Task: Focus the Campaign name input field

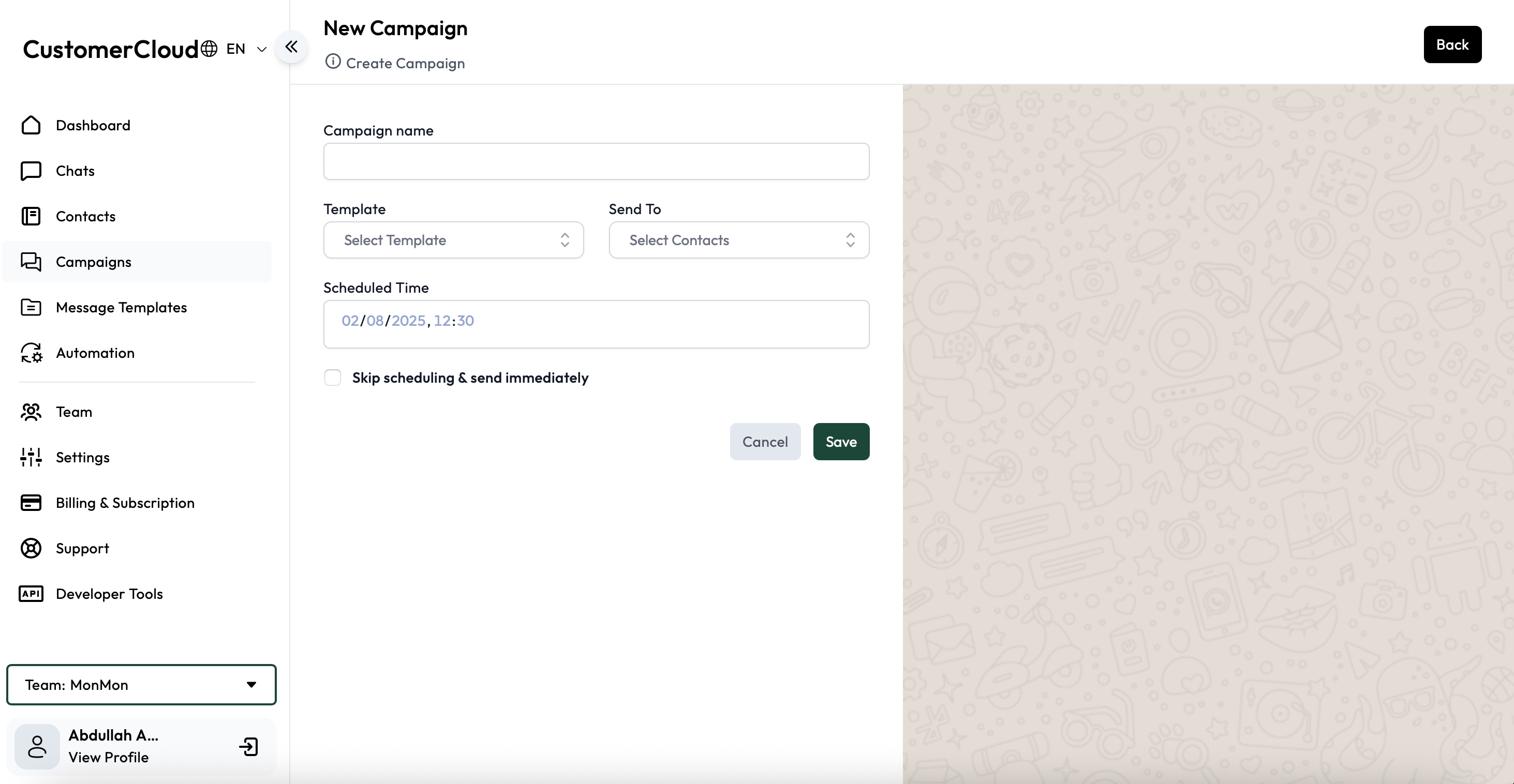Action: tap(596, 161)
